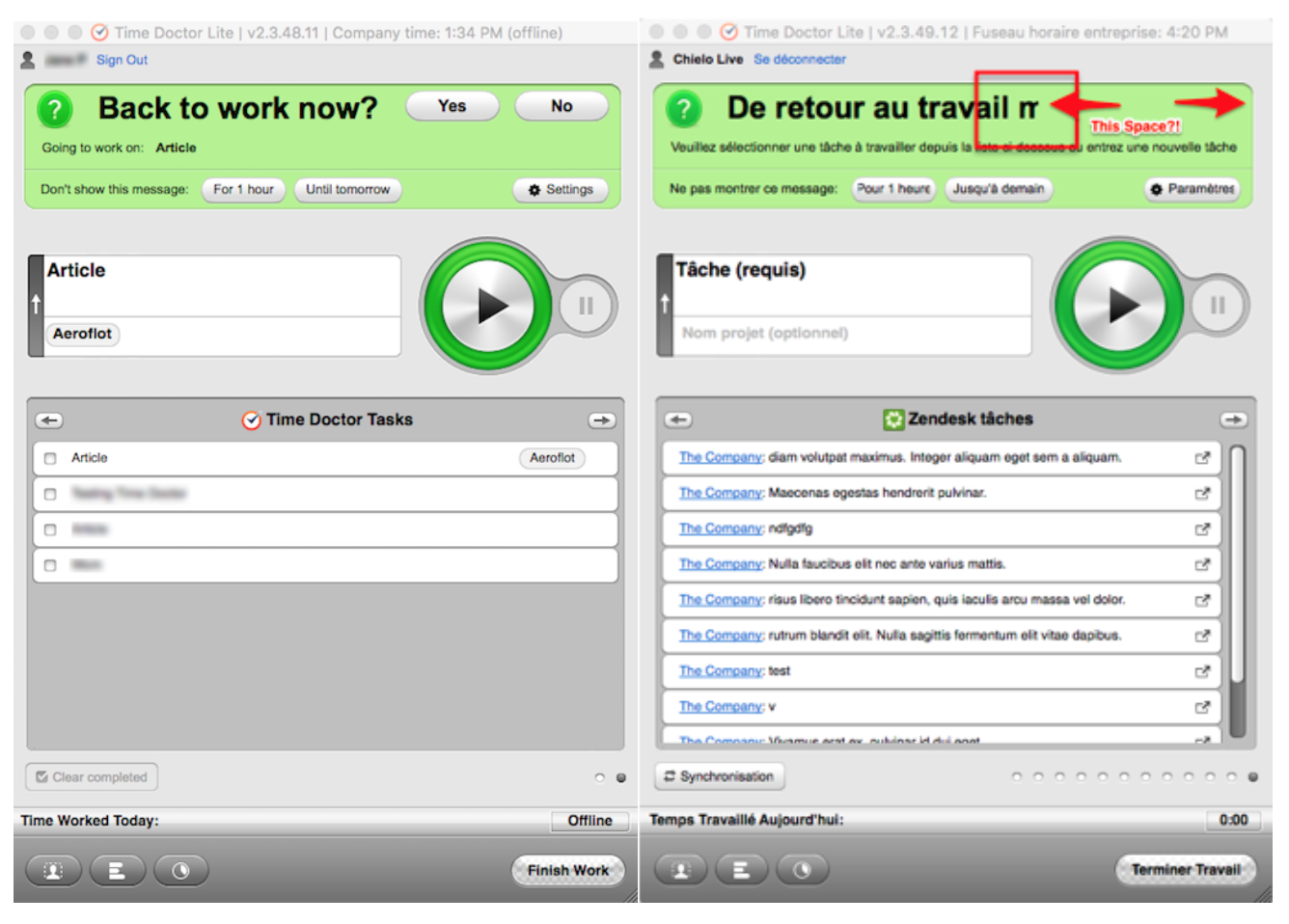The height and width of the screenshot is (924, 1289).
Task: Click pause button in French window
Action: click(x=1218, y=305)
